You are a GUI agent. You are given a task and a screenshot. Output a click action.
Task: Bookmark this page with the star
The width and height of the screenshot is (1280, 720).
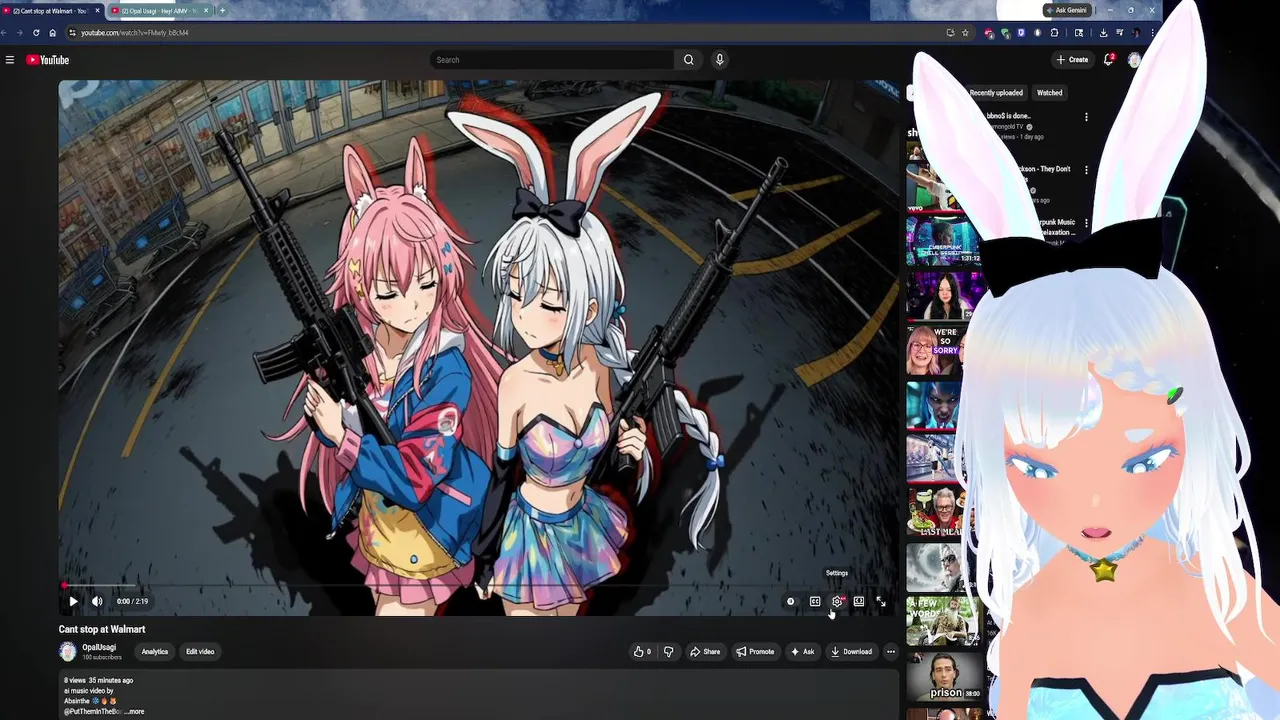(965, 33)
